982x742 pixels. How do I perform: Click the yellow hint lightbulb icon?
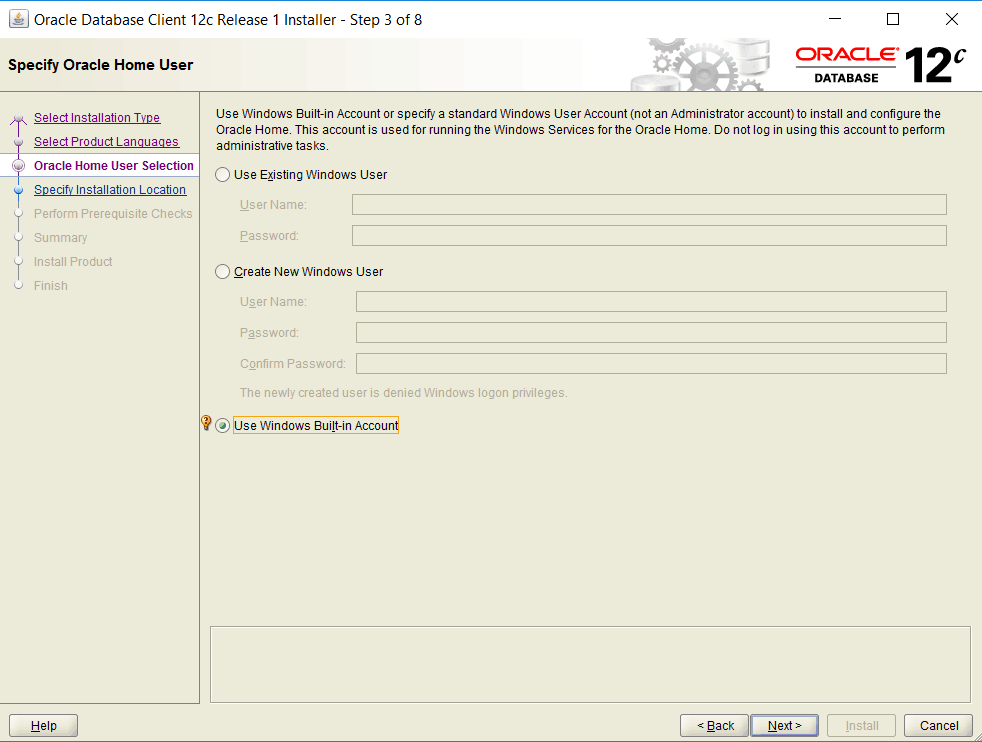pyautogui.click(x=206, y=423)
